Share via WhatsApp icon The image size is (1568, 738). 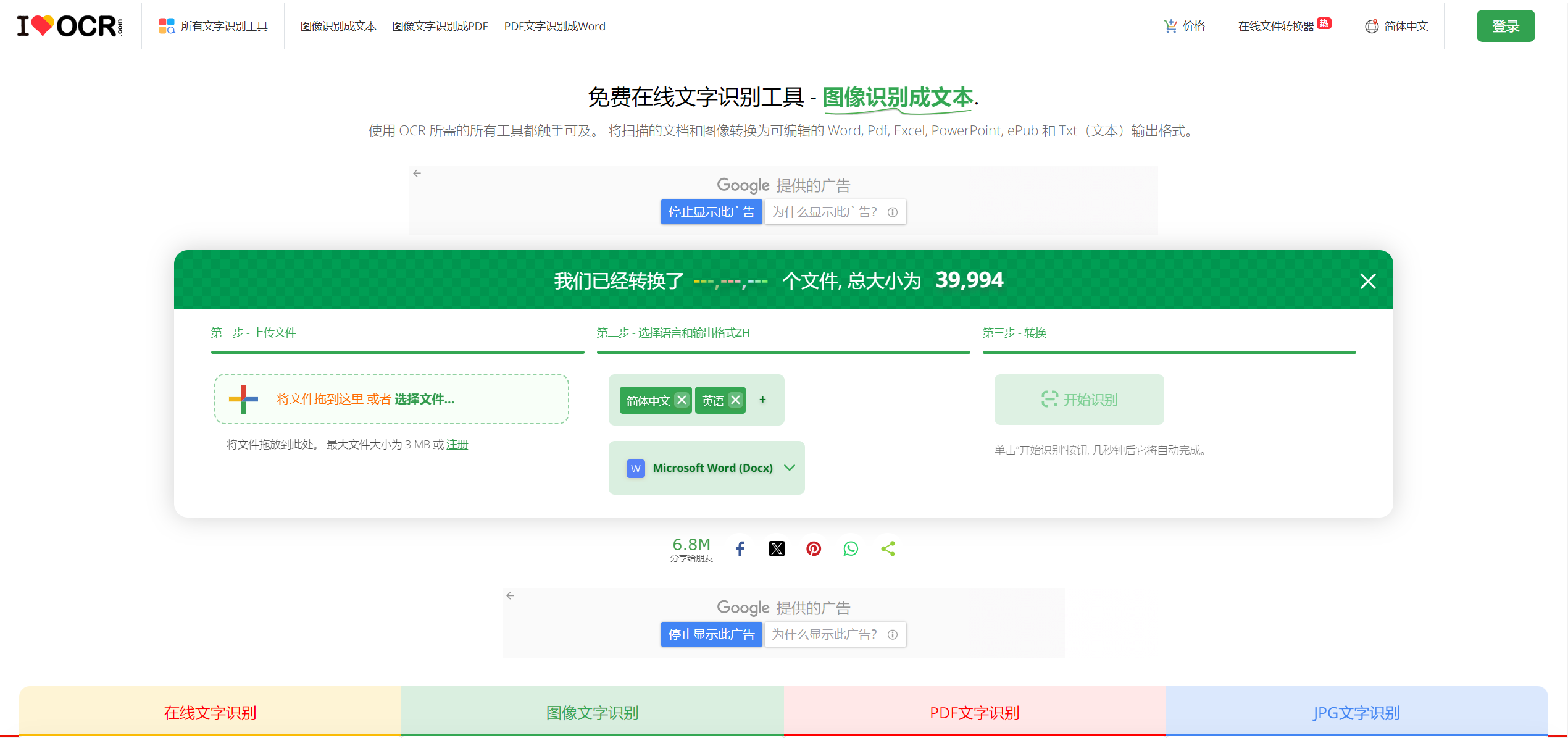click(x=850, y=548)
